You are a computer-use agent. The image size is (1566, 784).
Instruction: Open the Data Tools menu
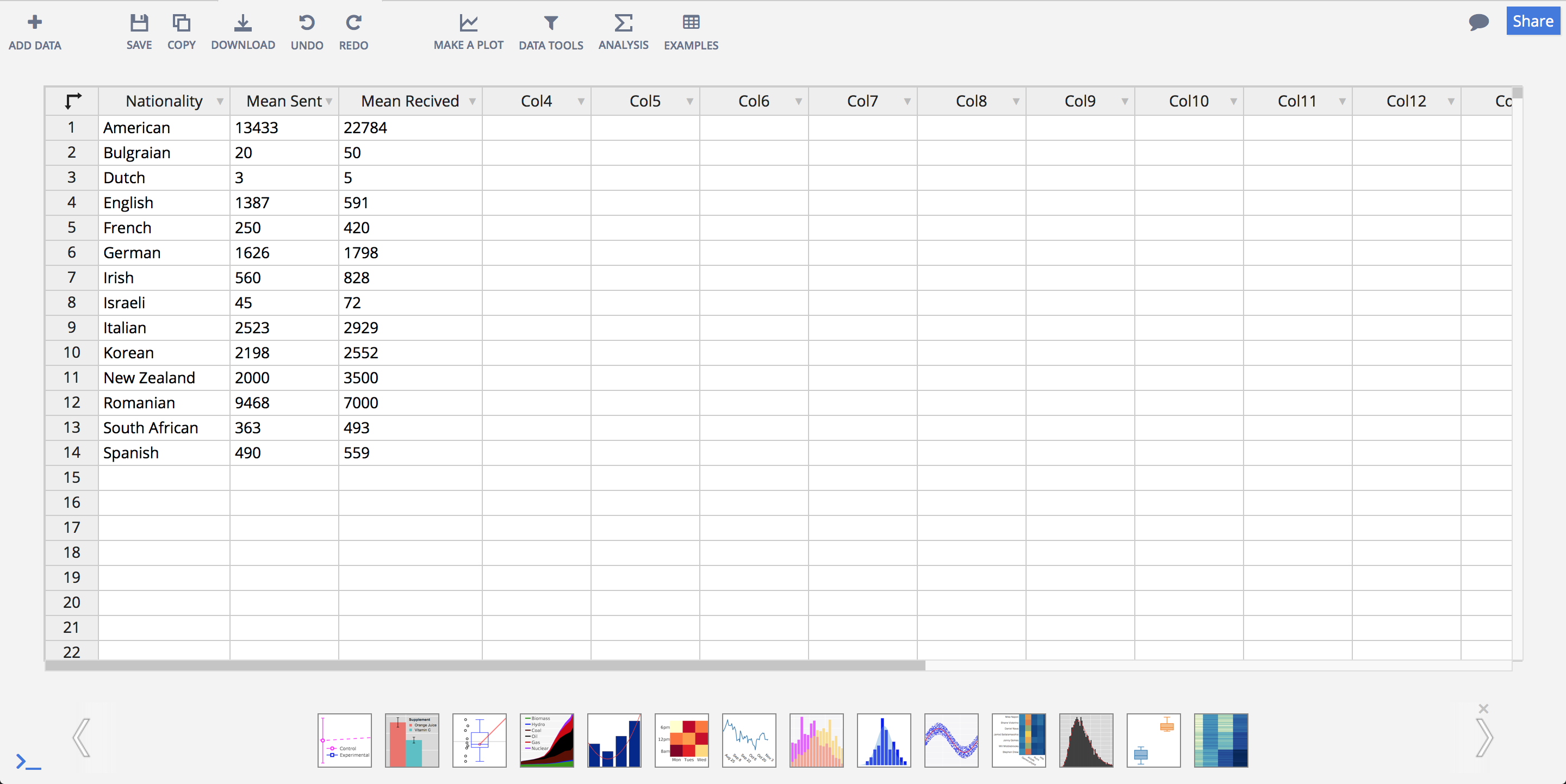point(550,32)
